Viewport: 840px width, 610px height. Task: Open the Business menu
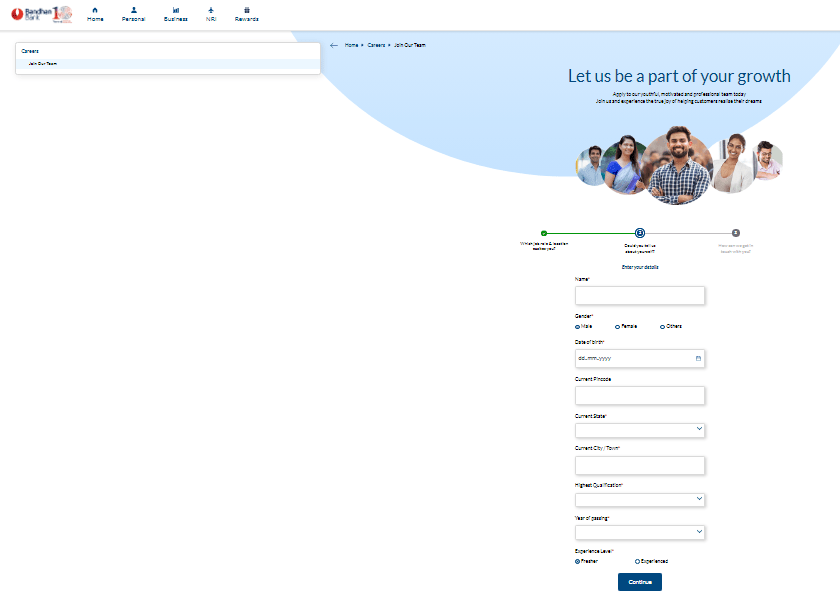[176, 14]
